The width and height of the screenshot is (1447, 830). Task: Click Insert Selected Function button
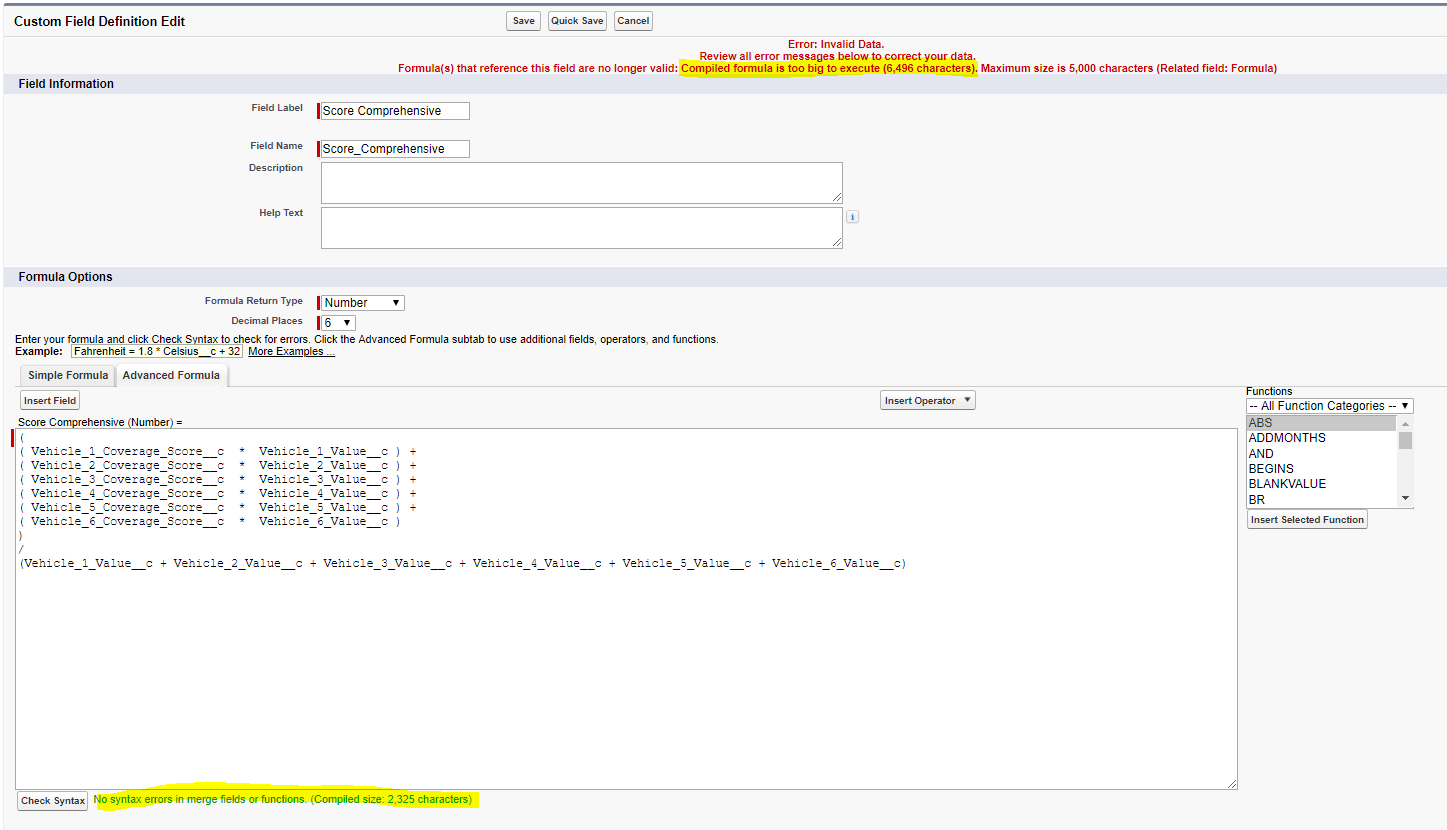1306,518
